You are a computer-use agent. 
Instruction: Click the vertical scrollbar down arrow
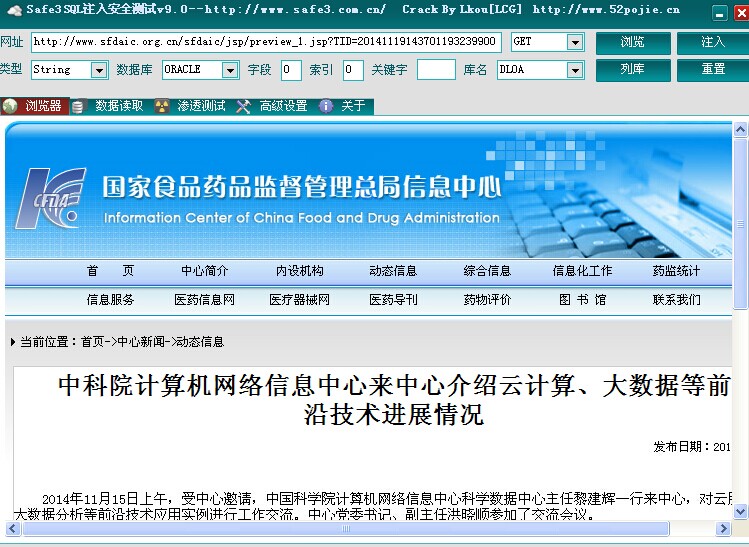(740, 512)
